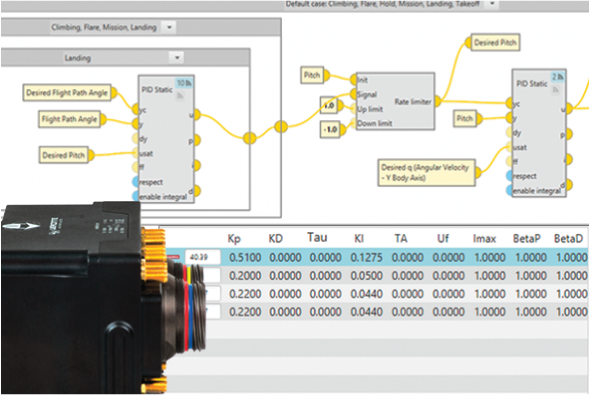Click the BetaD column header
Screen dimensions: 590x395
pos(568,239)
